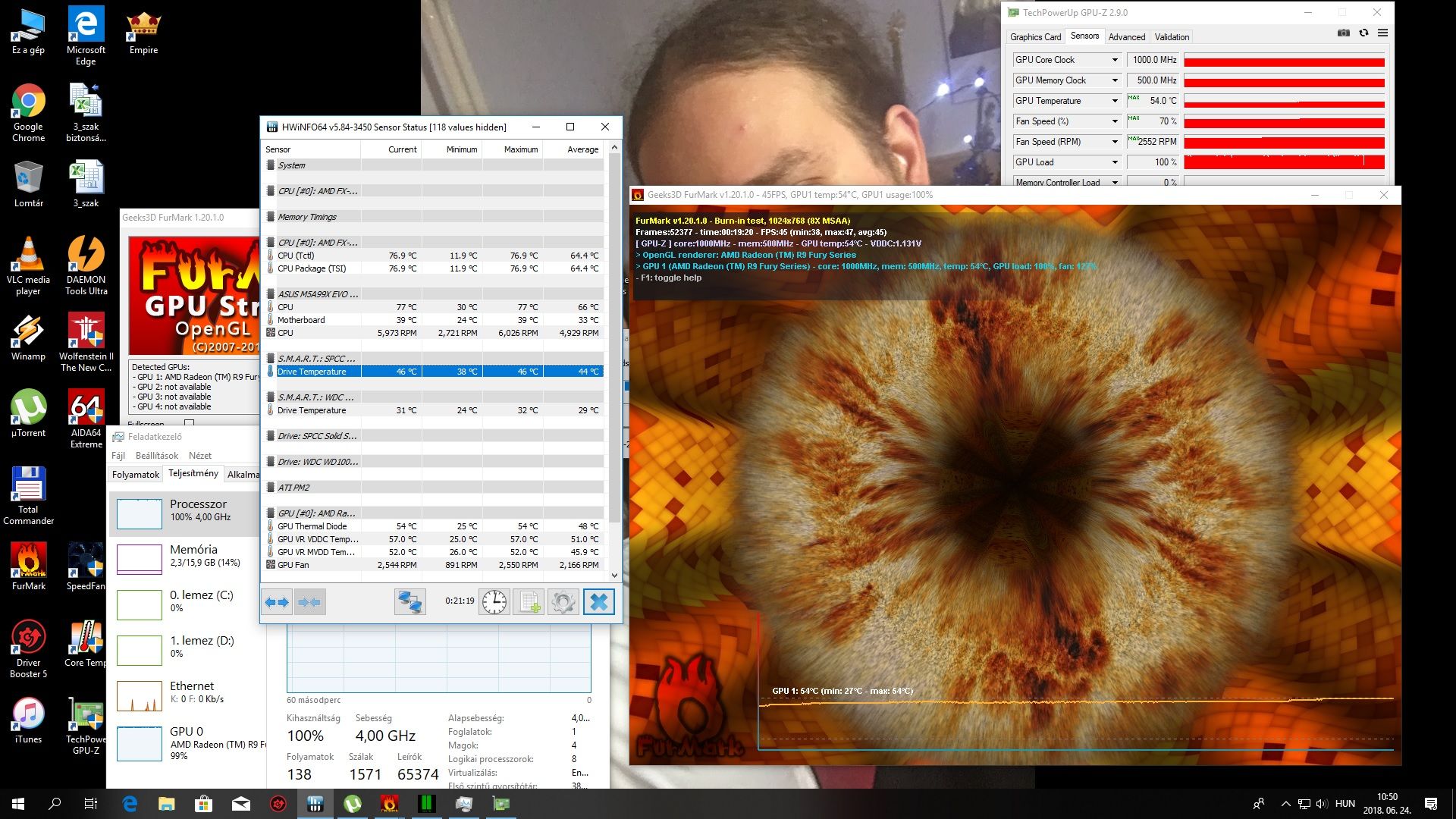Viewport: 1456px width, 819px height.
Task: Open the Fan Speed (RPM) dropdown
Action: click(x=1115, y=142)
